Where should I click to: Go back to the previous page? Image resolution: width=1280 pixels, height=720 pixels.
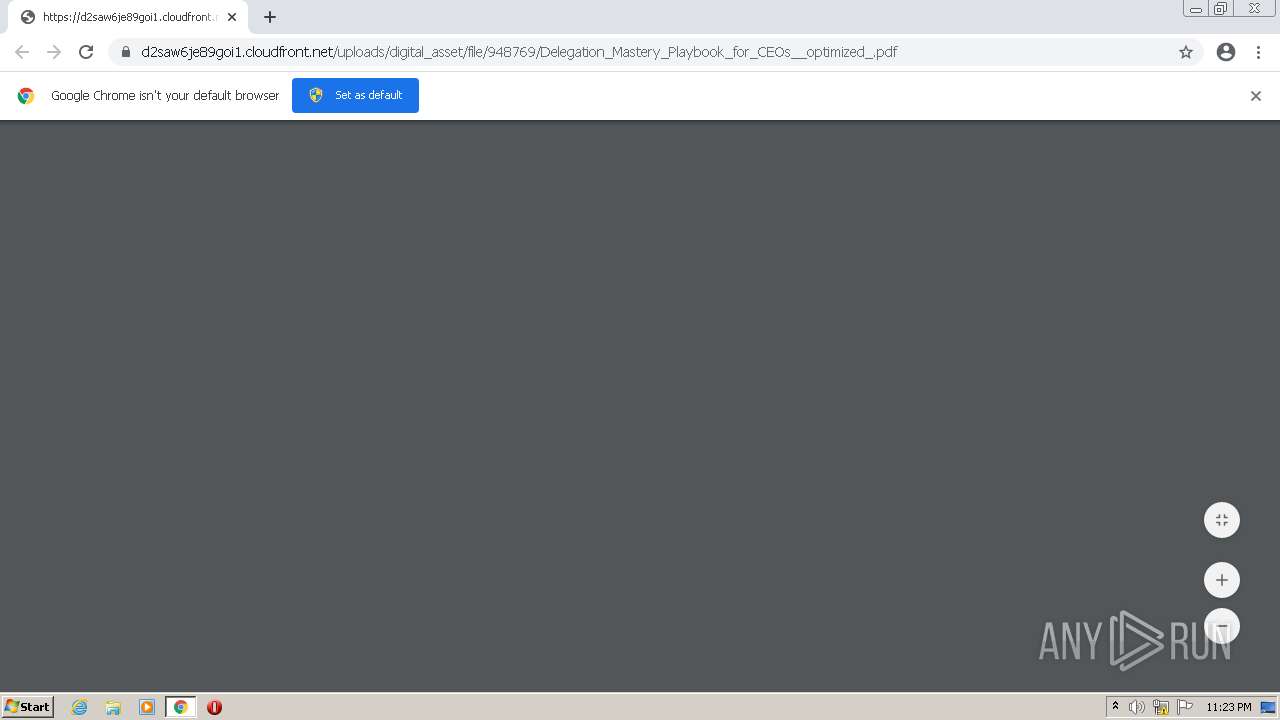click(x=22, y=52)
